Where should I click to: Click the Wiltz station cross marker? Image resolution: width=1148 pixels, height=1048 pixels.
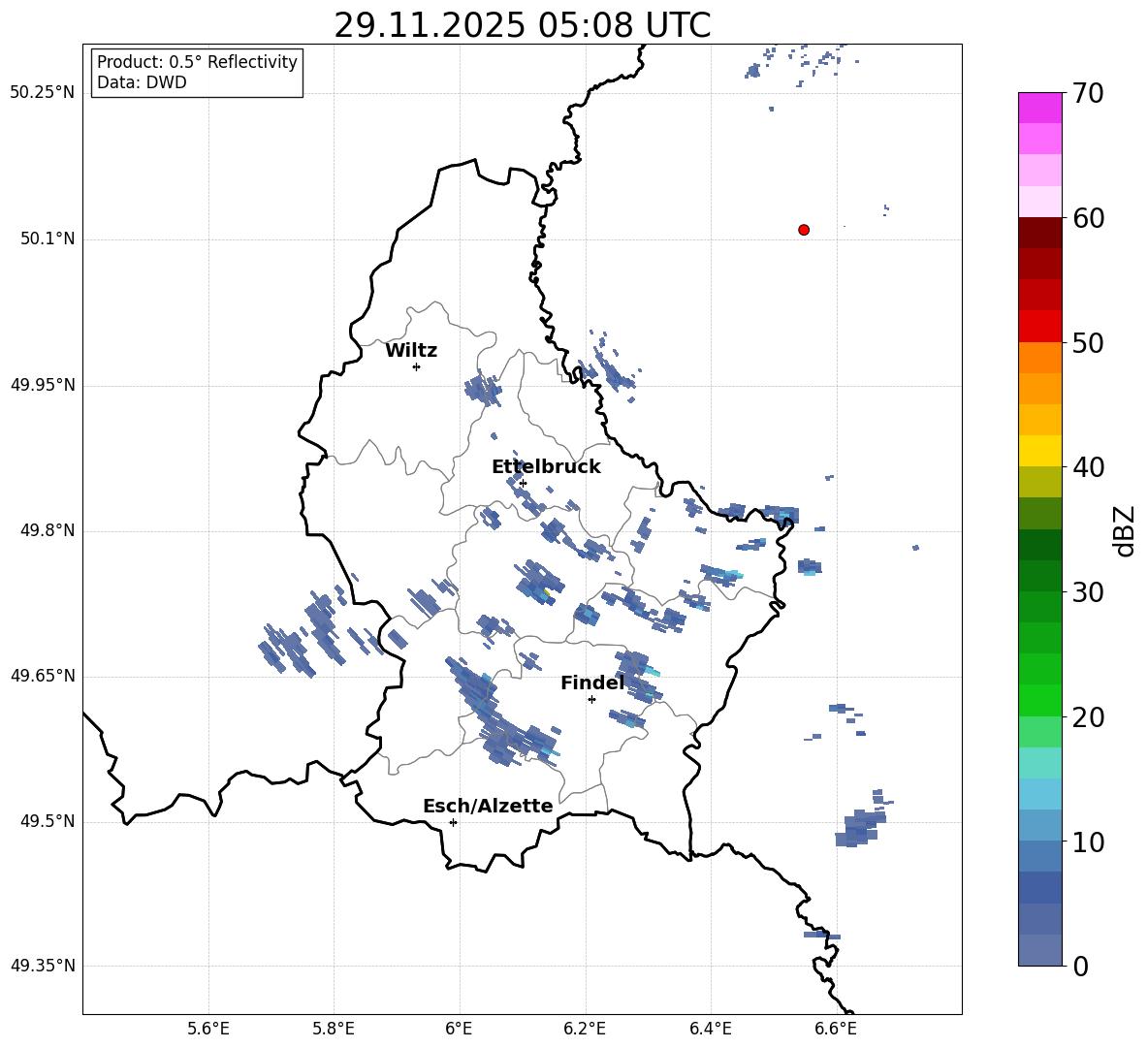(x=417, y=366)
